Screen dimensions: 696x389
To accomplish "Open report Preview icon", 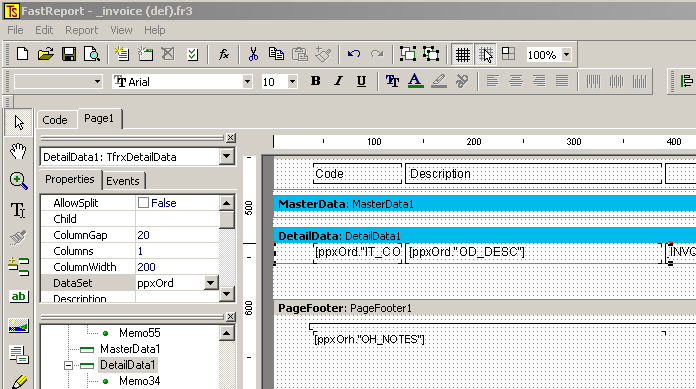I will [x=92, y=54].
